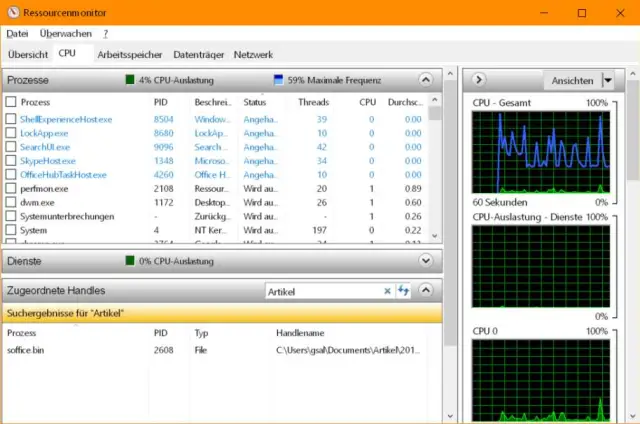Click the green square in Dienste header

(x=130, y=260)
